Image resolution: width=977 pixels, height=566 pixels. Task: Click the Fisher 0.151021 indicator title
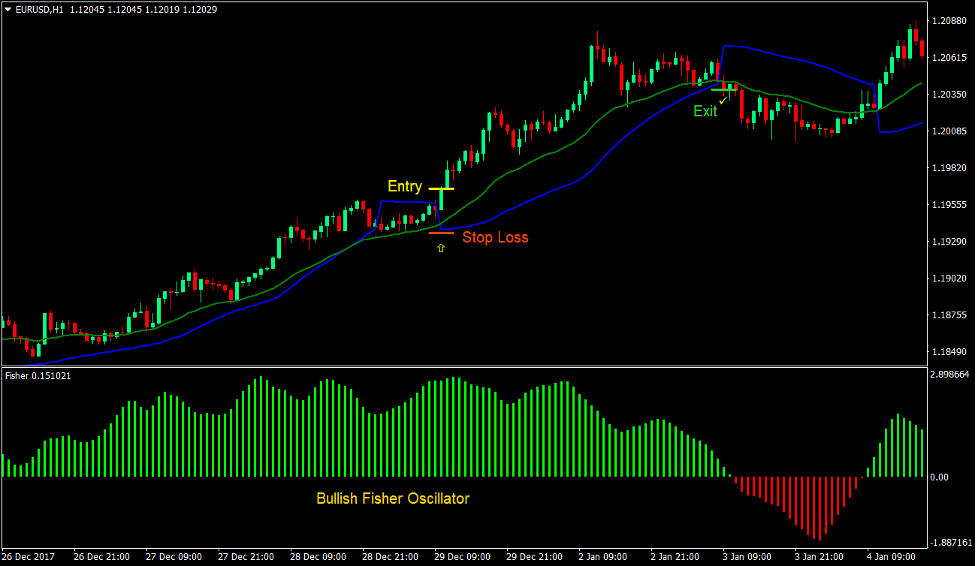[x=37, y=376]
